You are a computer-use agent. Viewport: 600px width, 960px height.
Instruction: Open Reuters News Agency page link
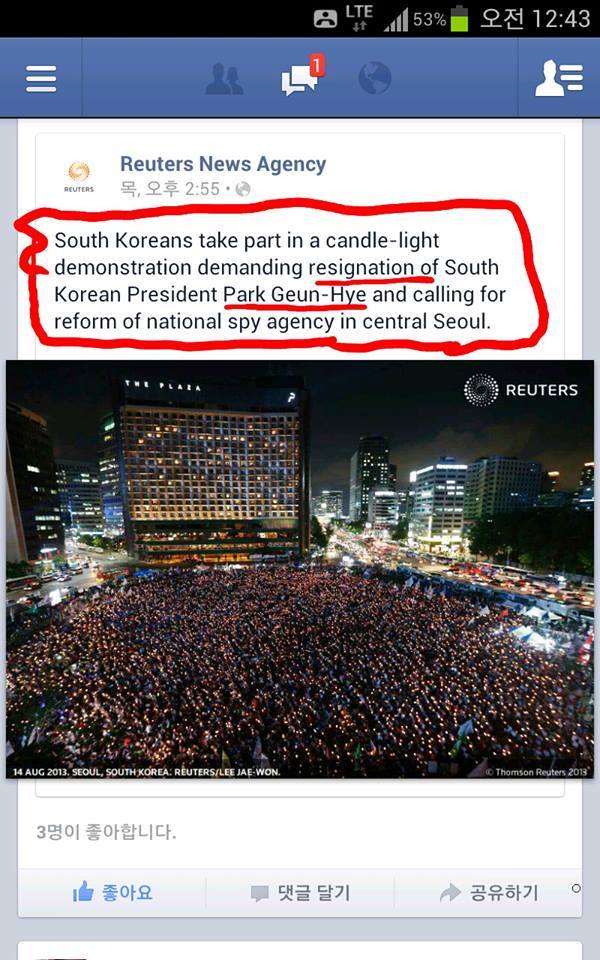[223, 164]
